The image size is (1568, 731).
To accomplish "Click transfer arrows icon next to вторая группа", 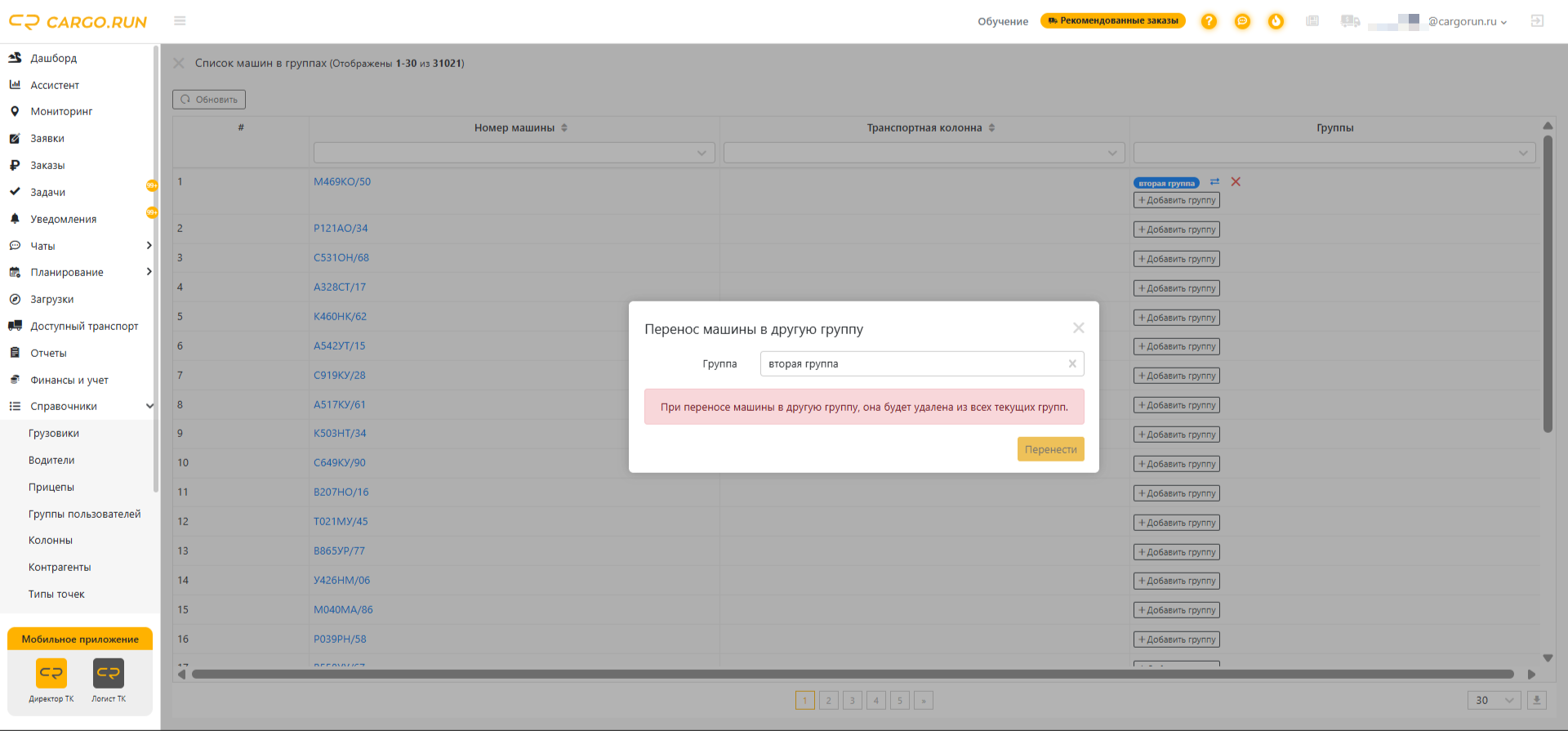I will coord(1214,182).
